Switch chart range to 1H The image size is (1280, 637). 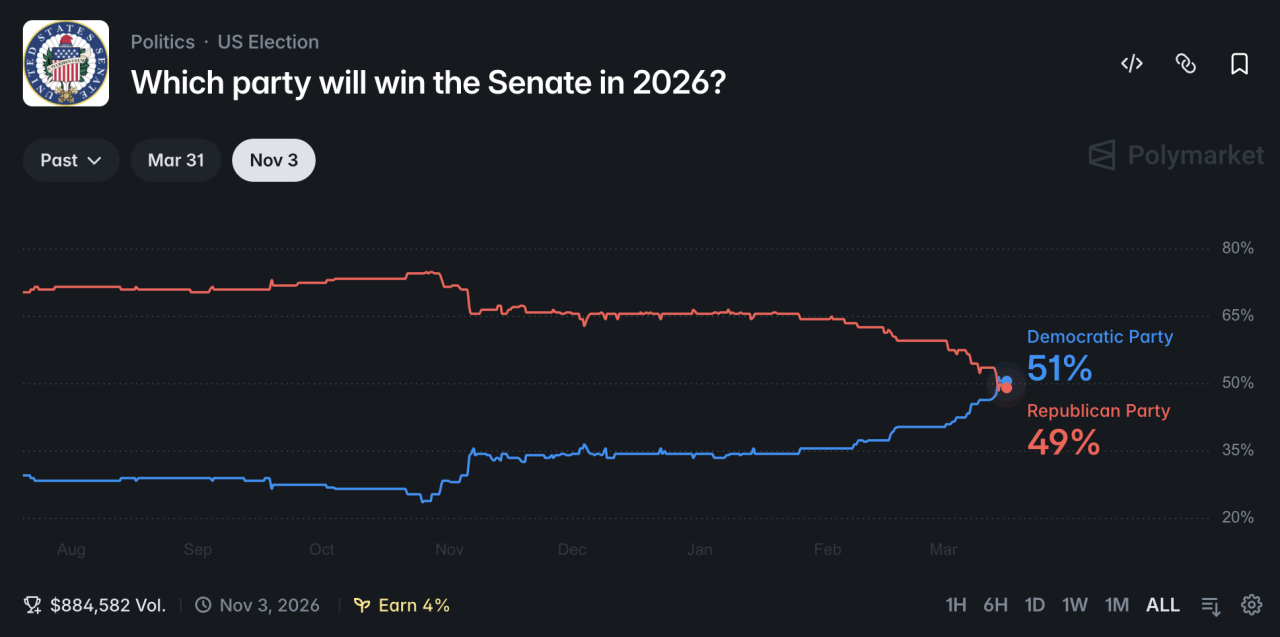(956, 605)
